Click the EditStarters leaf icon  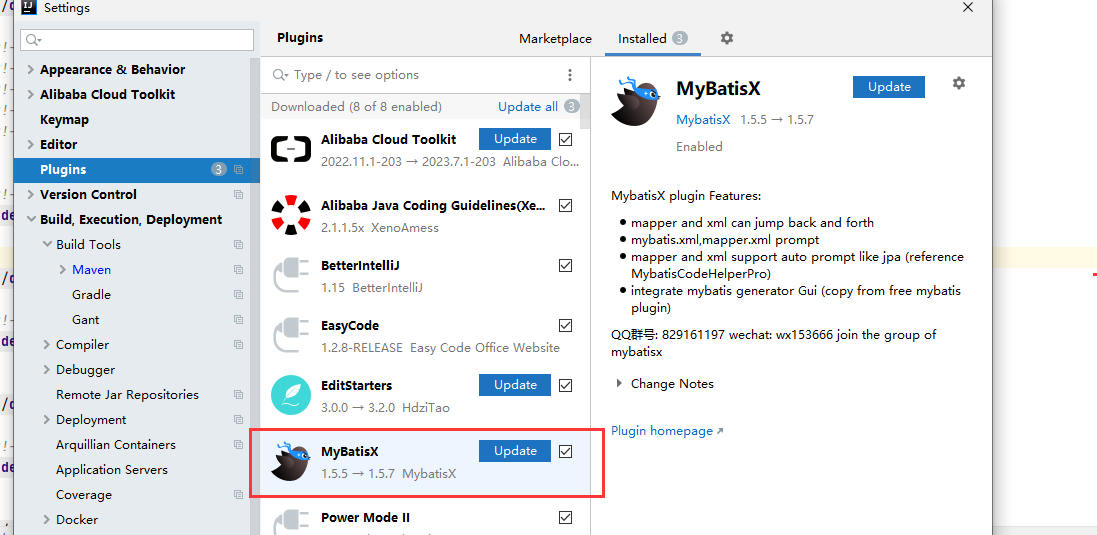click(x=291, y=395)
